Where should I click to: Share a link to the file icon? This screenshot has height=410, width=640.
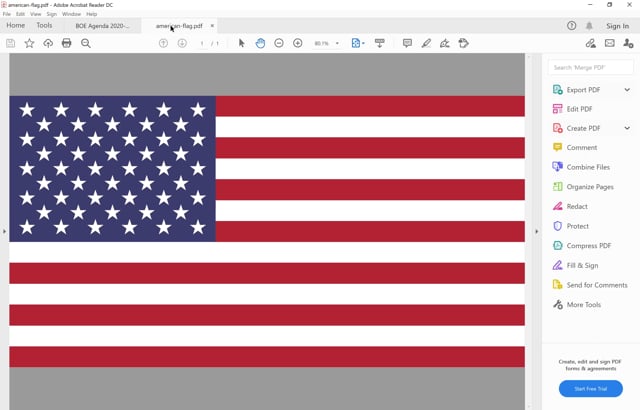591,43
